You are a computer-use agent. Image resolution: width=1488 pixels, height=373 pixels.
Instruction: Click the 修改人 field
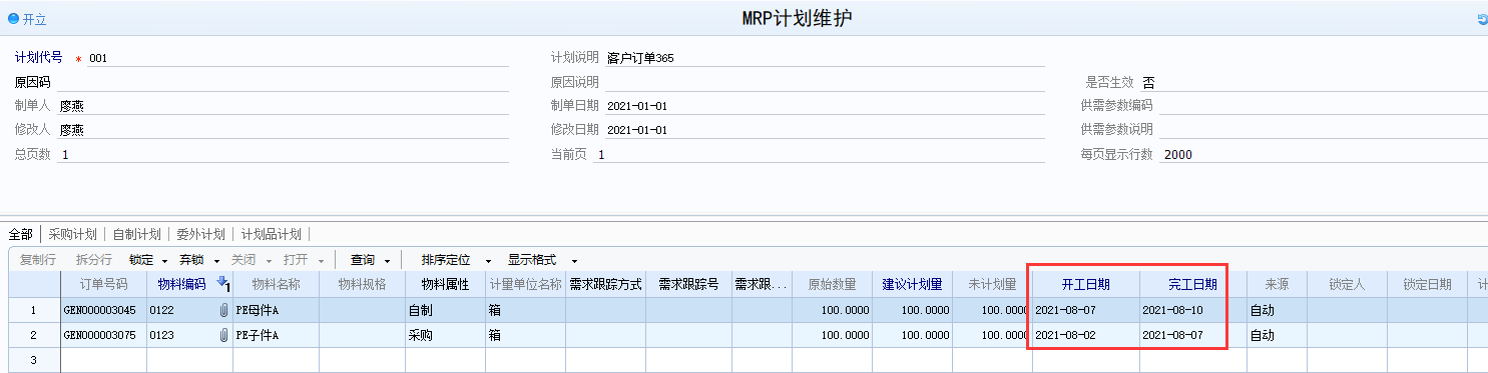(282, 130)
